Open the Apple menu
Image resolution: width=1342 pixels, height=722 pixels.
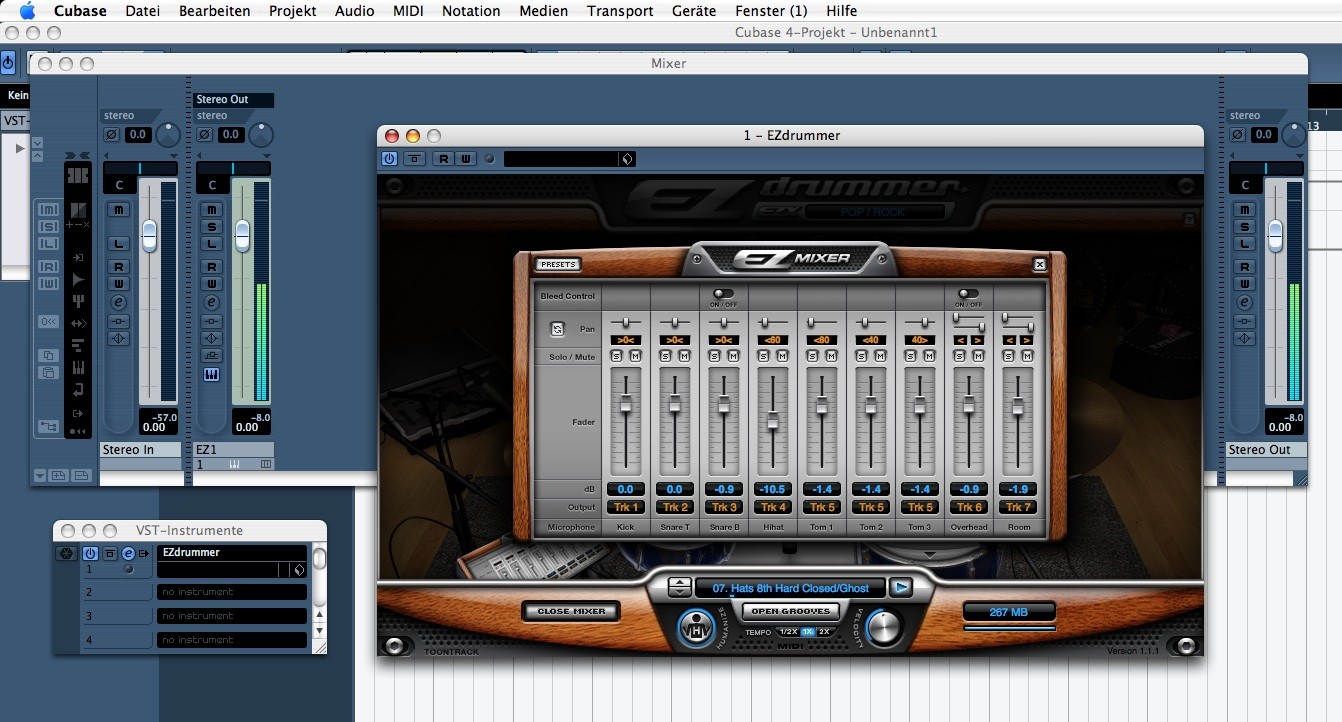(x=27, y=11)
